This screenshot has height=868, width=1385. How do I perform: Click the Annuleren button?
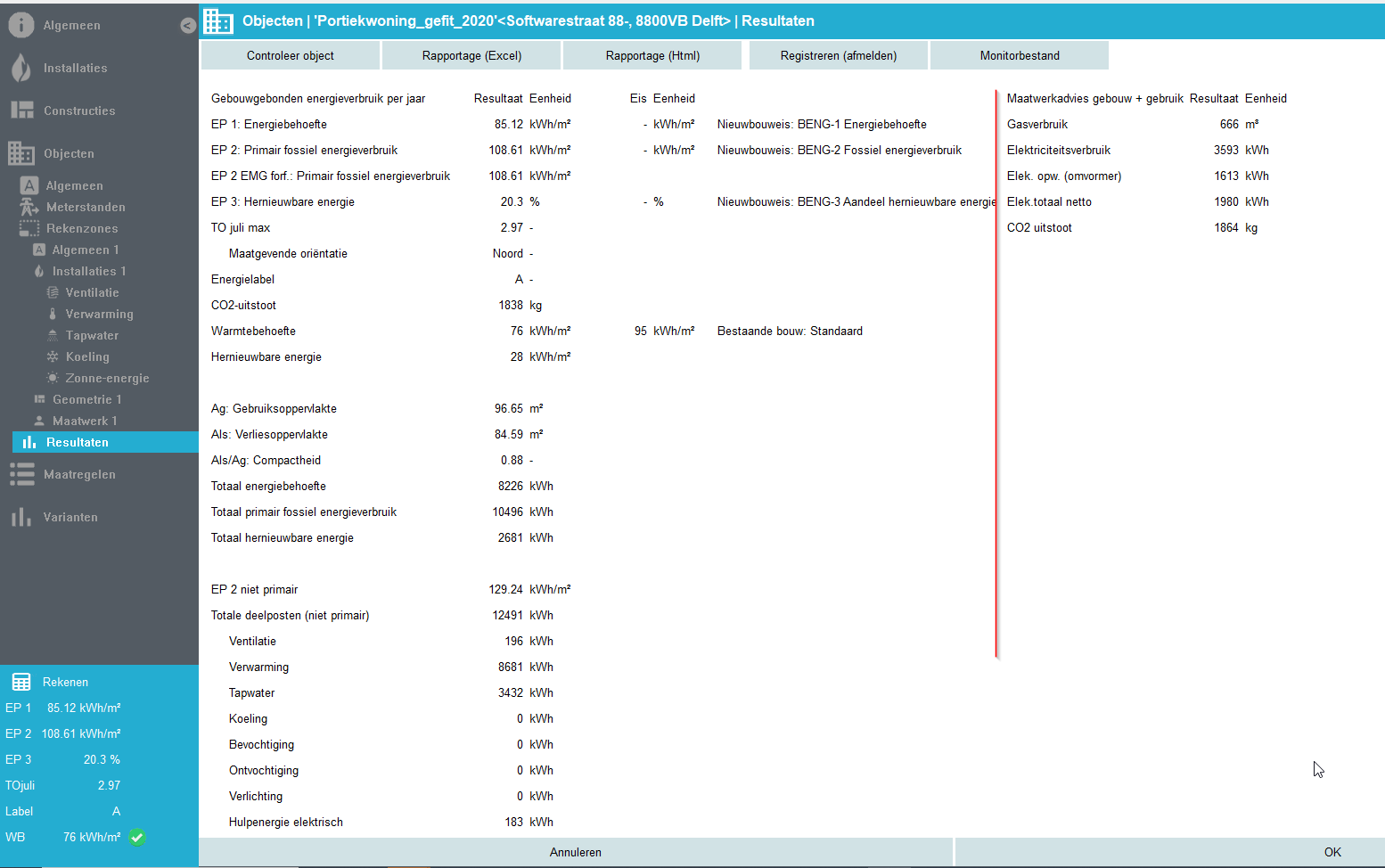click(576, 852)
